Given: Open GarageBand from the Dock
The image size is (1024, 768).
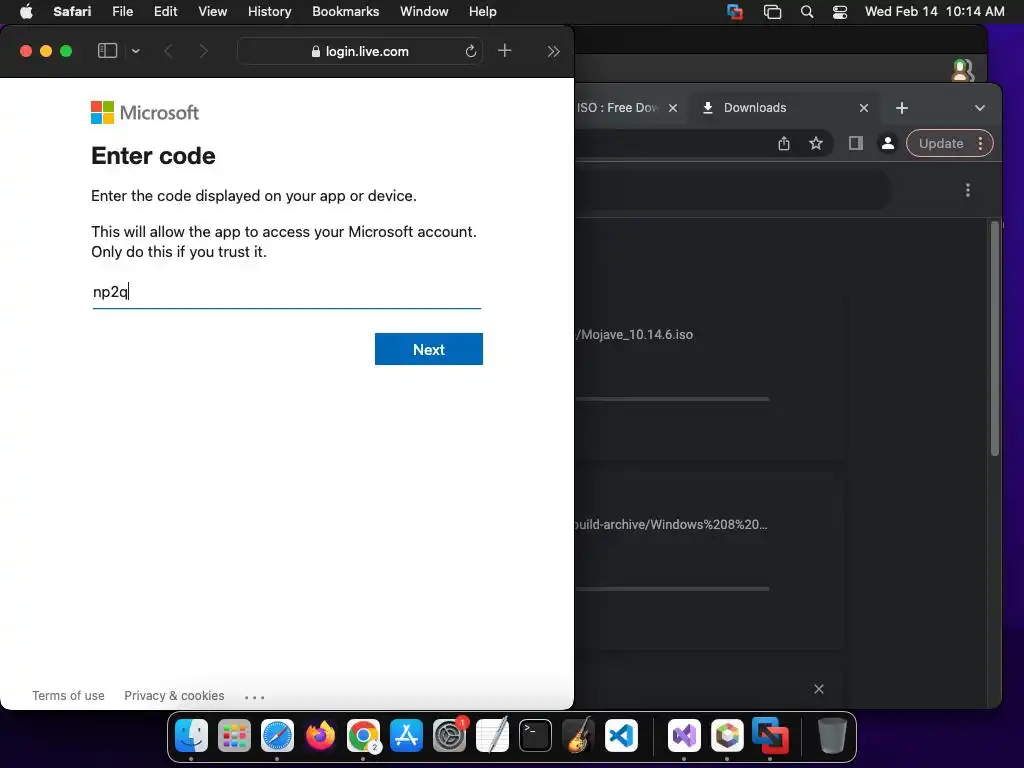Looking at the screenshot, I should (579, 736).
